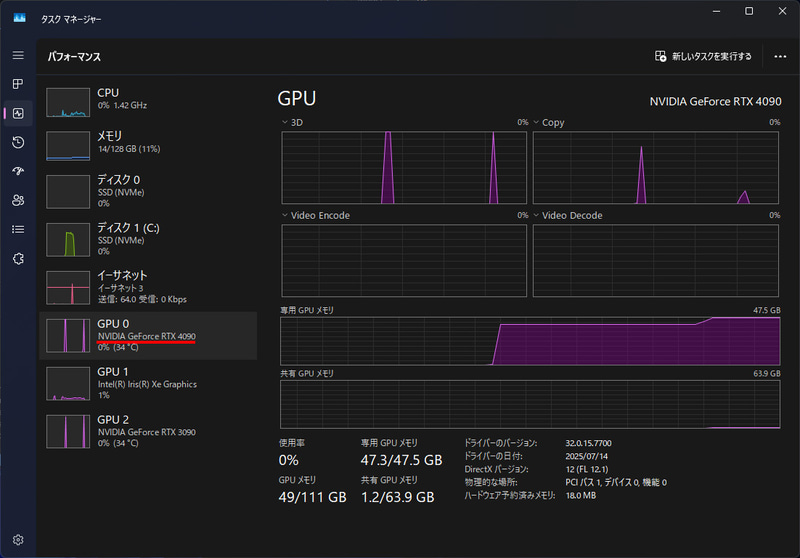Open the three-dot more options menu

pyautogui.click(x=780, y=57)
